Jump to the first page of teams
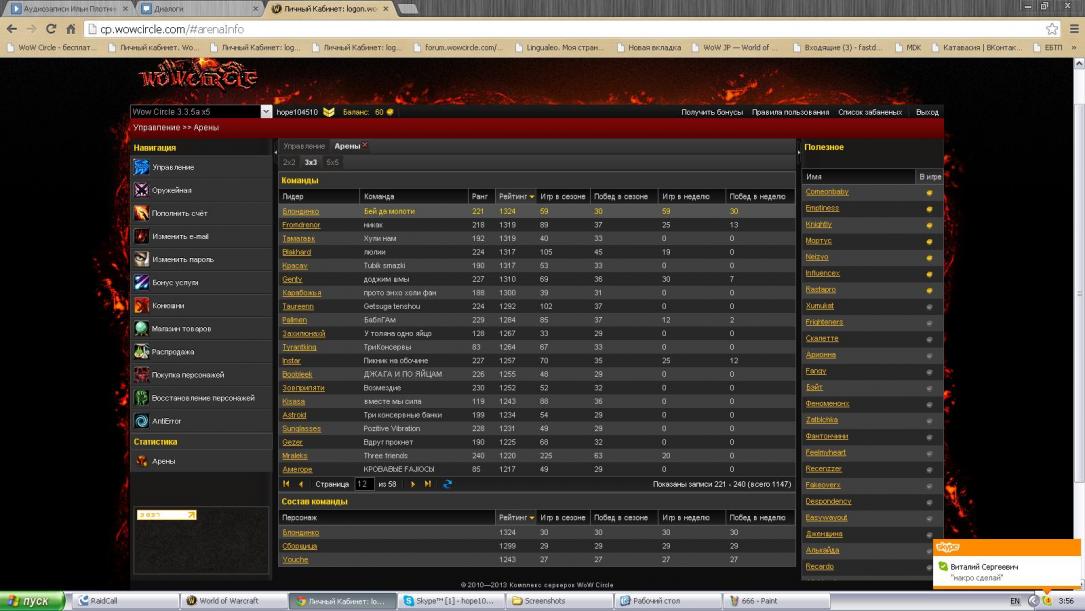1085x611 pixels. tap(287, 484)
